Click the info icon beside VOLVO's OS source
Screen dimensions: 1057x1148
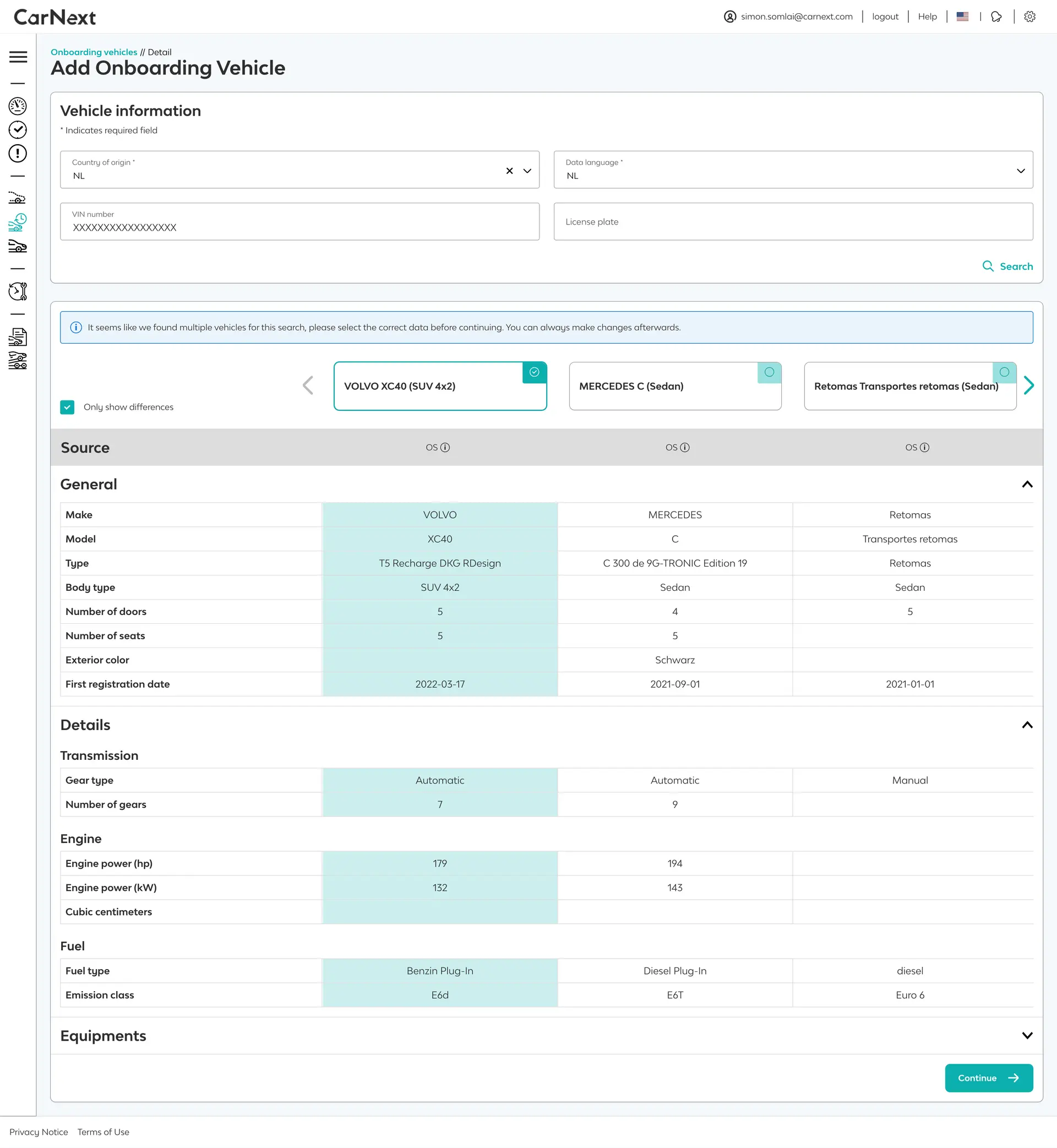click(x=445, y=447)
